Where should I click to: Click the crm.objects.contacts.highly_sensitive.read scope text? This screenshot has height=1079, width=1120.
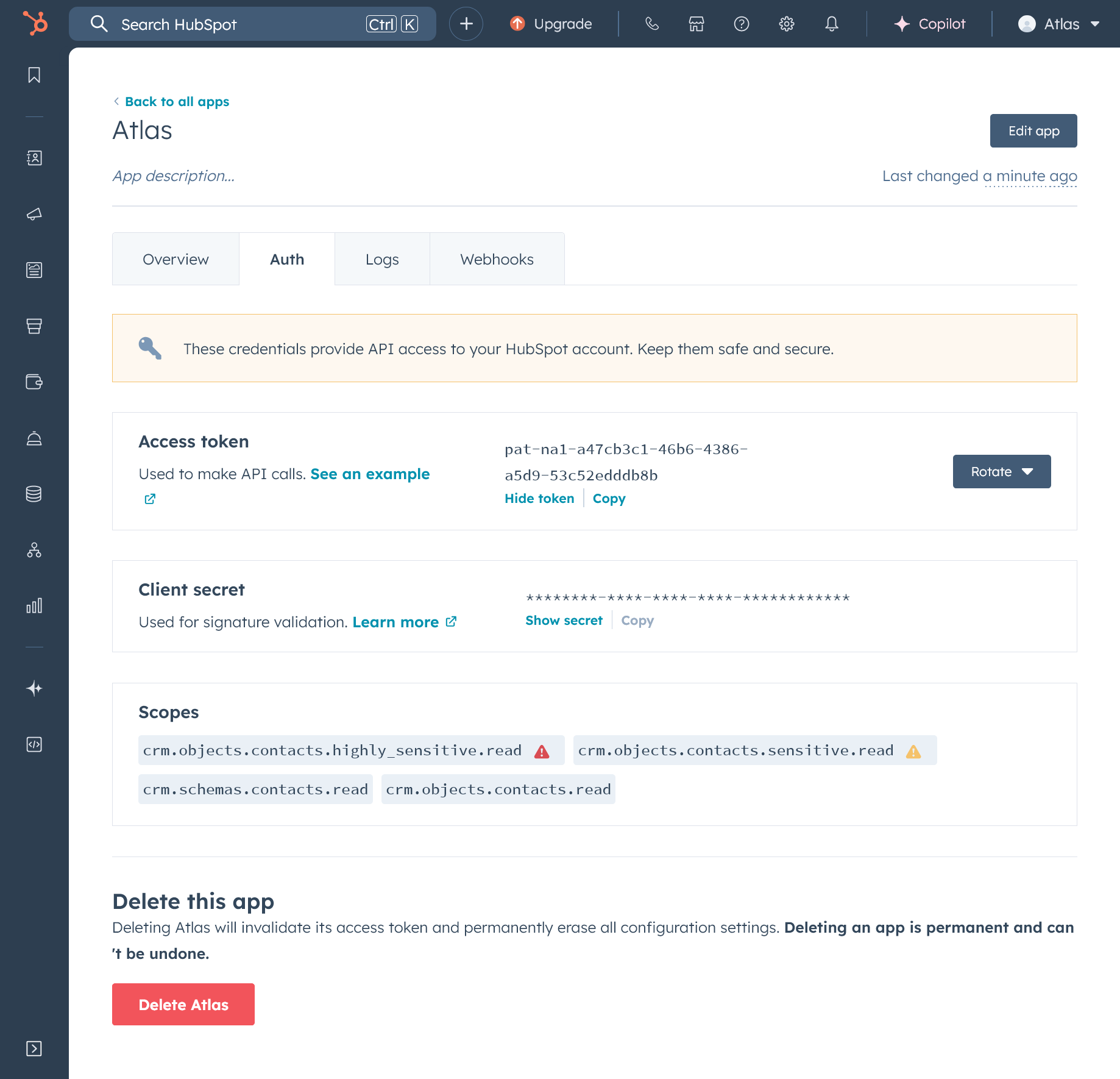coord(332,750)
